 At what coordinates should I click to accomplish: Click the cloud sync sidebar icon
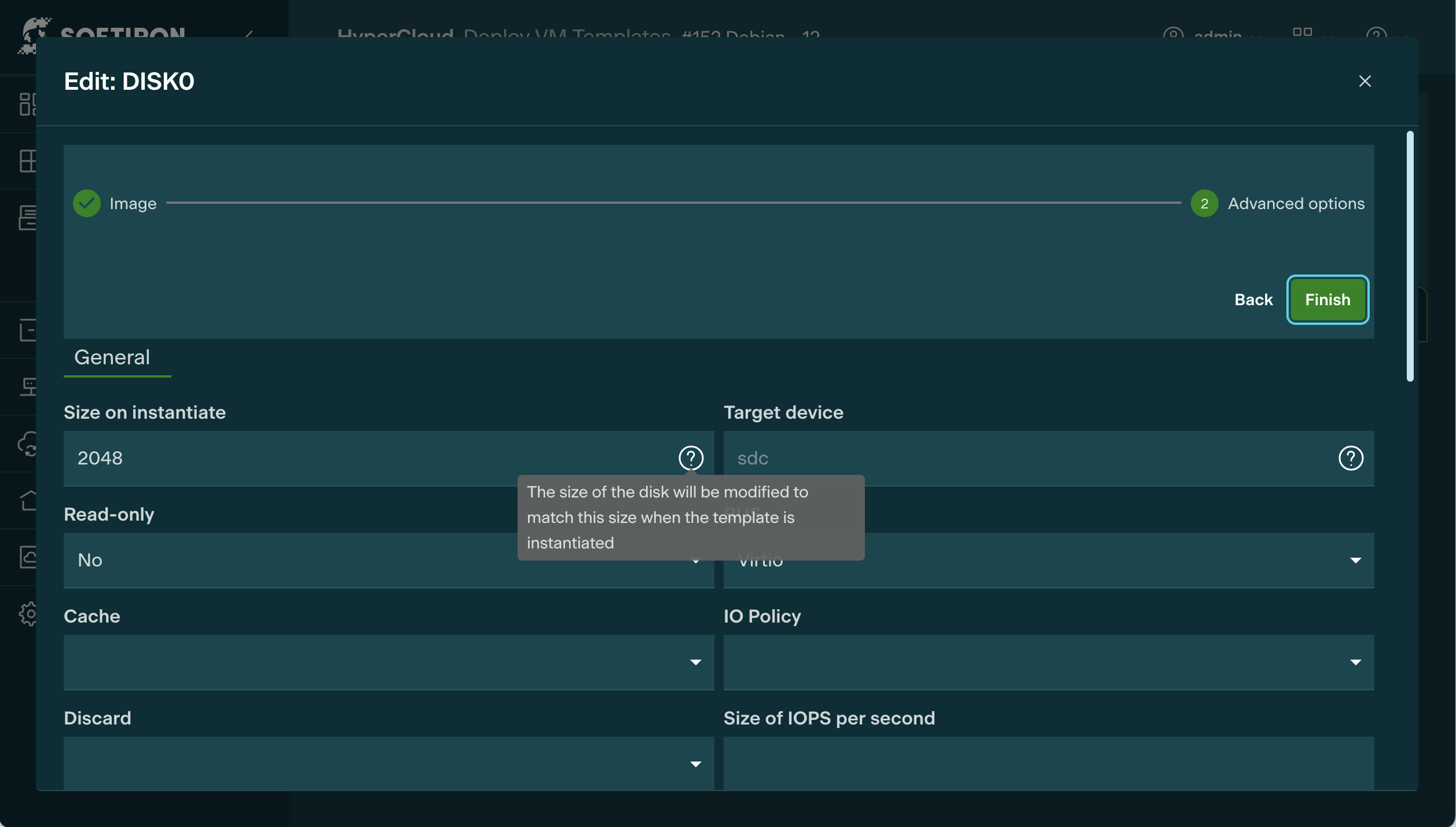(28, 445)
